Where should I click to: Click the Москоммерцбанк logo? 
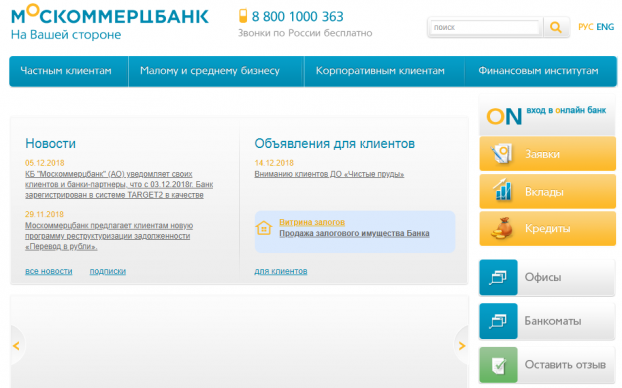pyautogui.click(x=109, y=15)
